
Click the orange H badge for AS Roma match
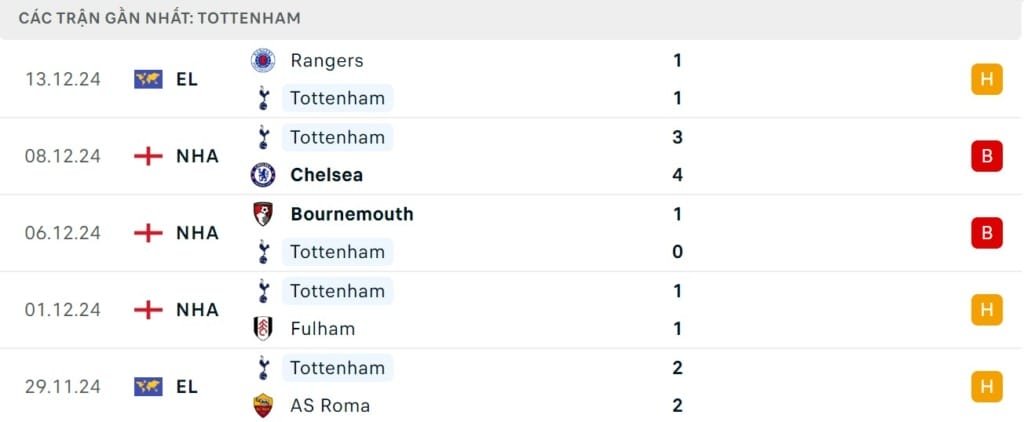pyautogui.click(x=986, y=387)
